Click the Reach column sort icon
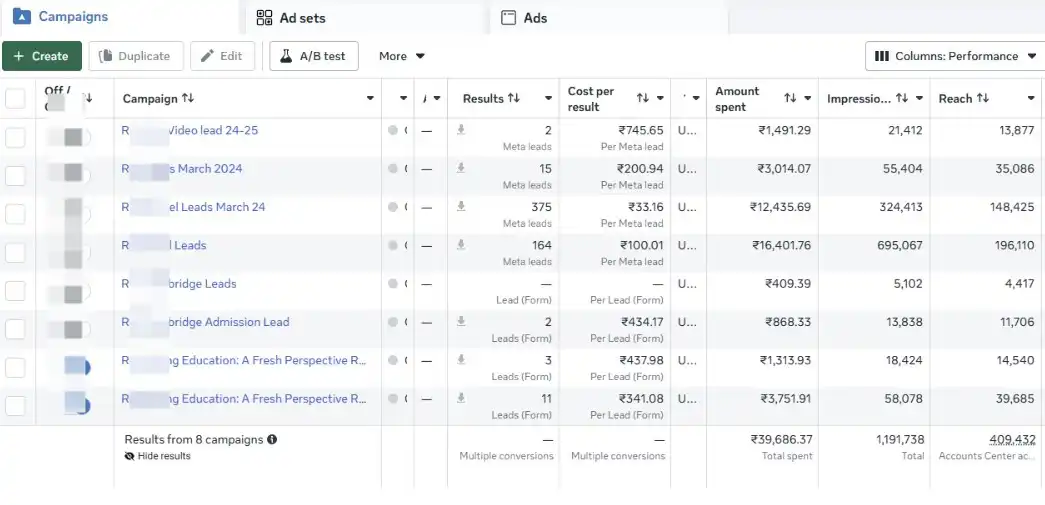 point(982,98)
